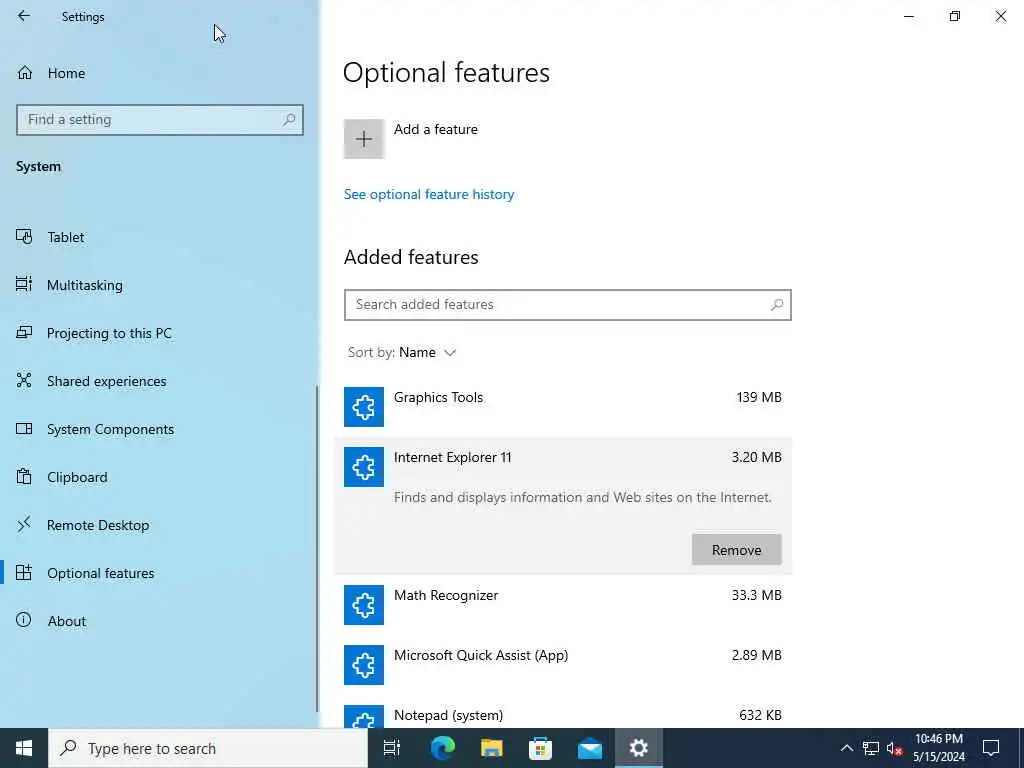Open the Sort by Name dropdown

coord(402,353)
